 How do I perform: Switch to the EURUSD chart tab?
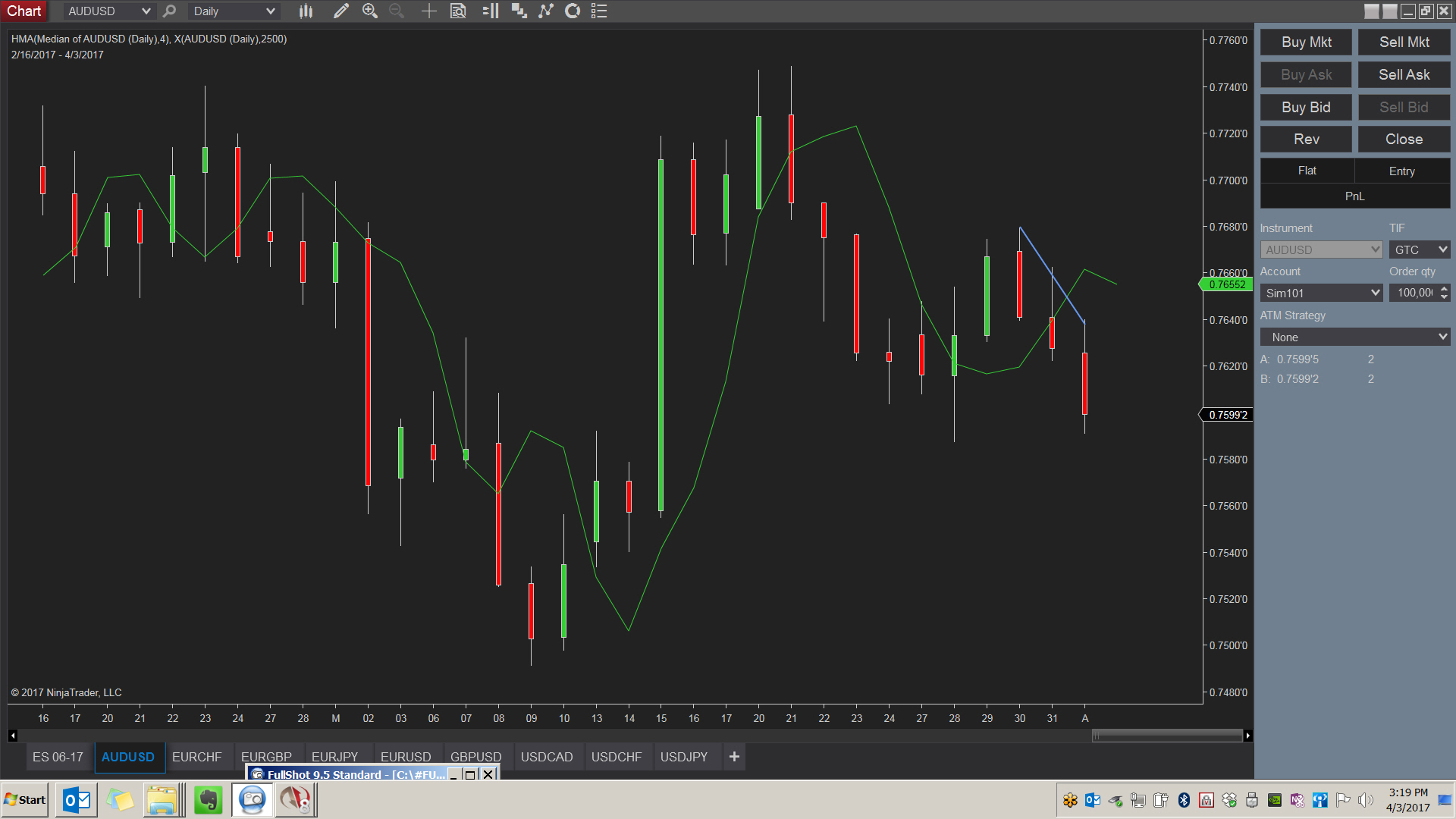(x=405, y=757)
